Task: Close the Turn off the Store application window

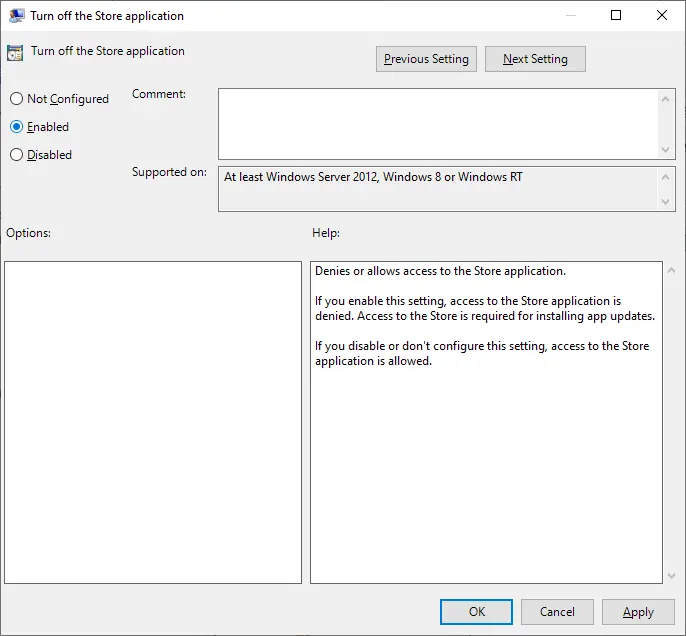Action: [x=662, y=16]
